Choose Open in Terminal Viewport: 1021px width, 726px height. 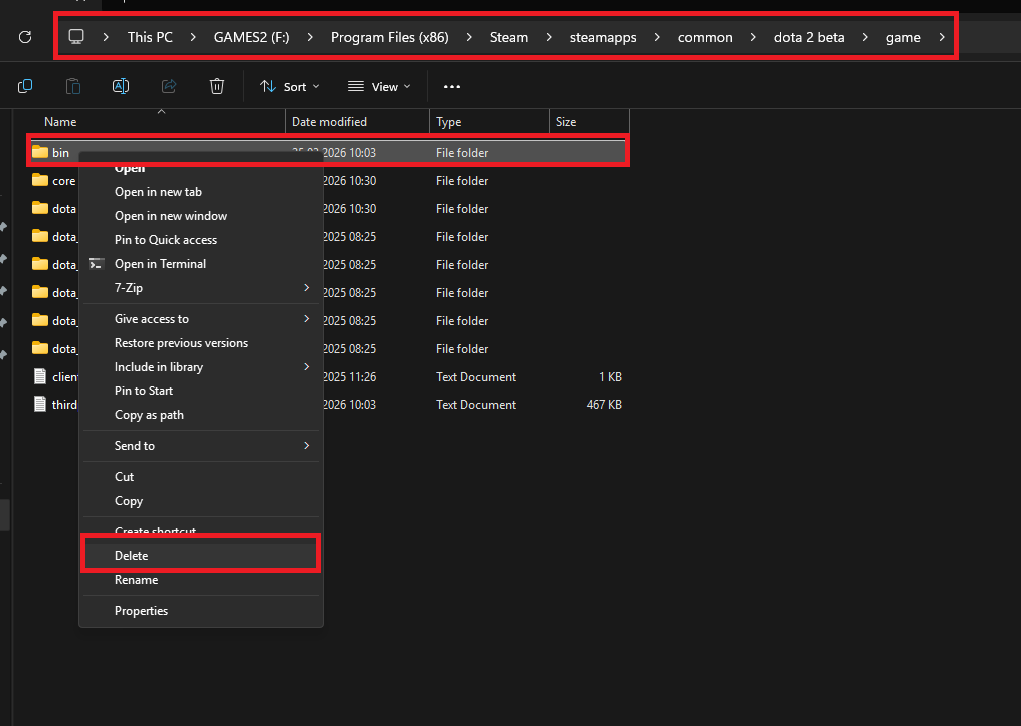pyautogui.click(x=201, y=264)
